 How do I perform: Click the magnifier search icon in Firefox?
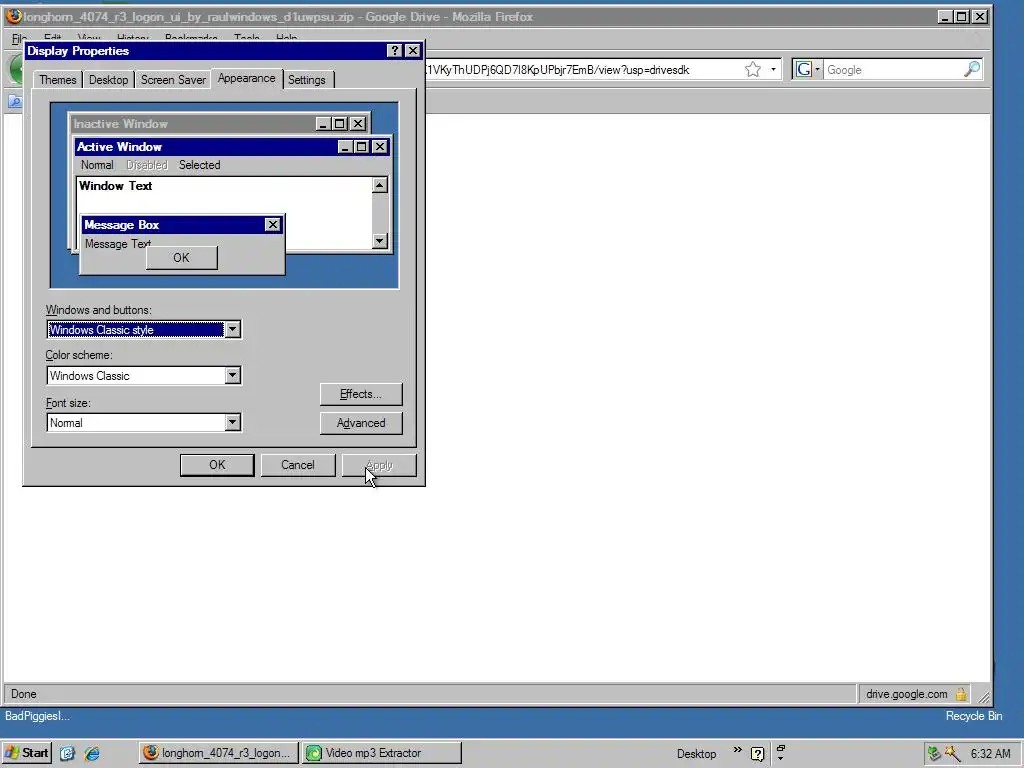click(972, 69)
